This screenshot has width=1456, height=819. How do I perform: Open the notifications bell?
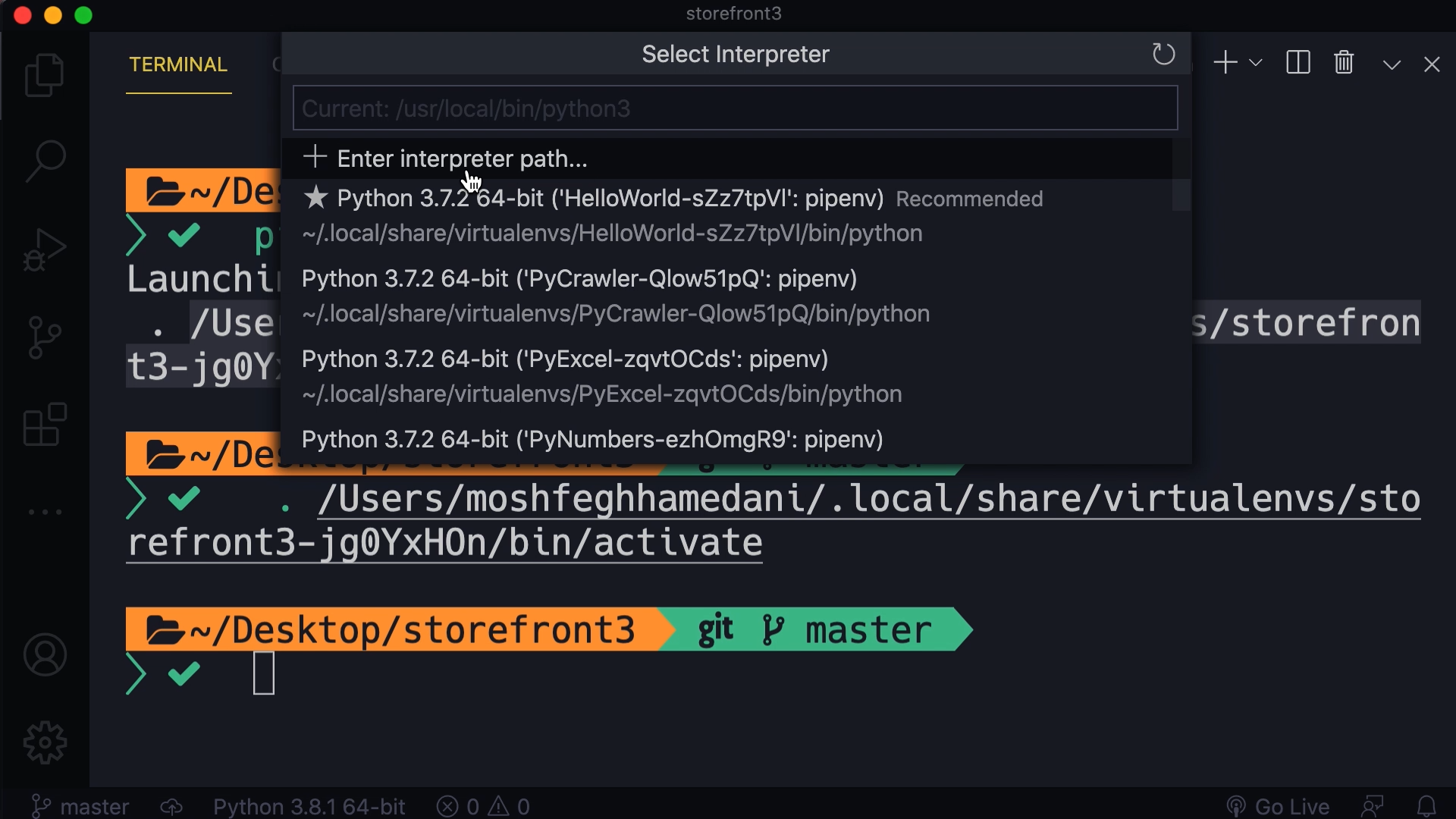click(x=1429, y=805)
